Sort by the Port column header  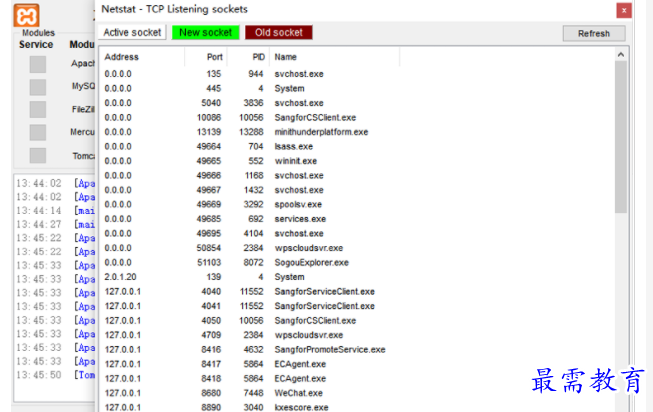coord(206,57)
